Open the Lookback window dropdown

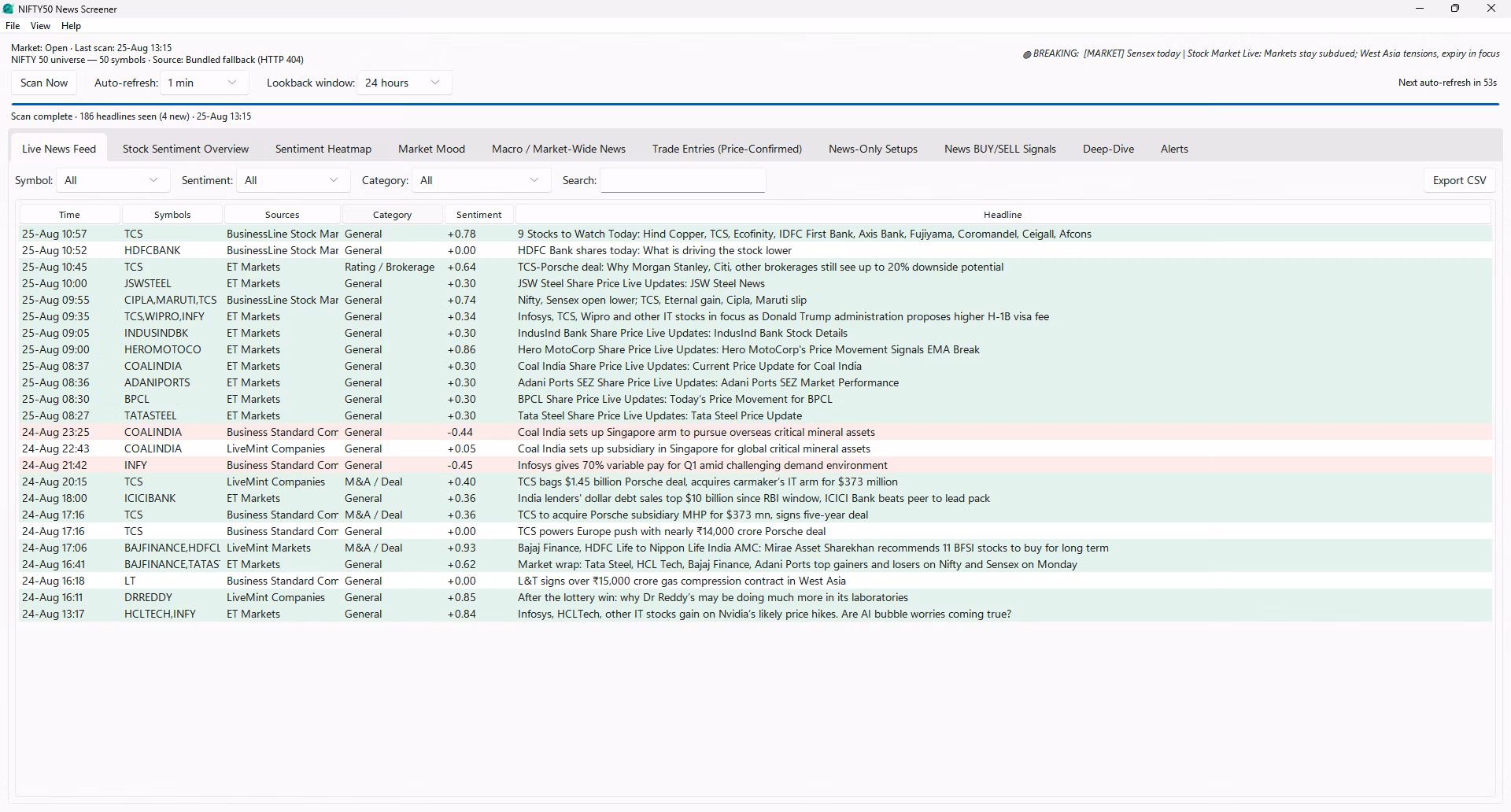(405, 83)
